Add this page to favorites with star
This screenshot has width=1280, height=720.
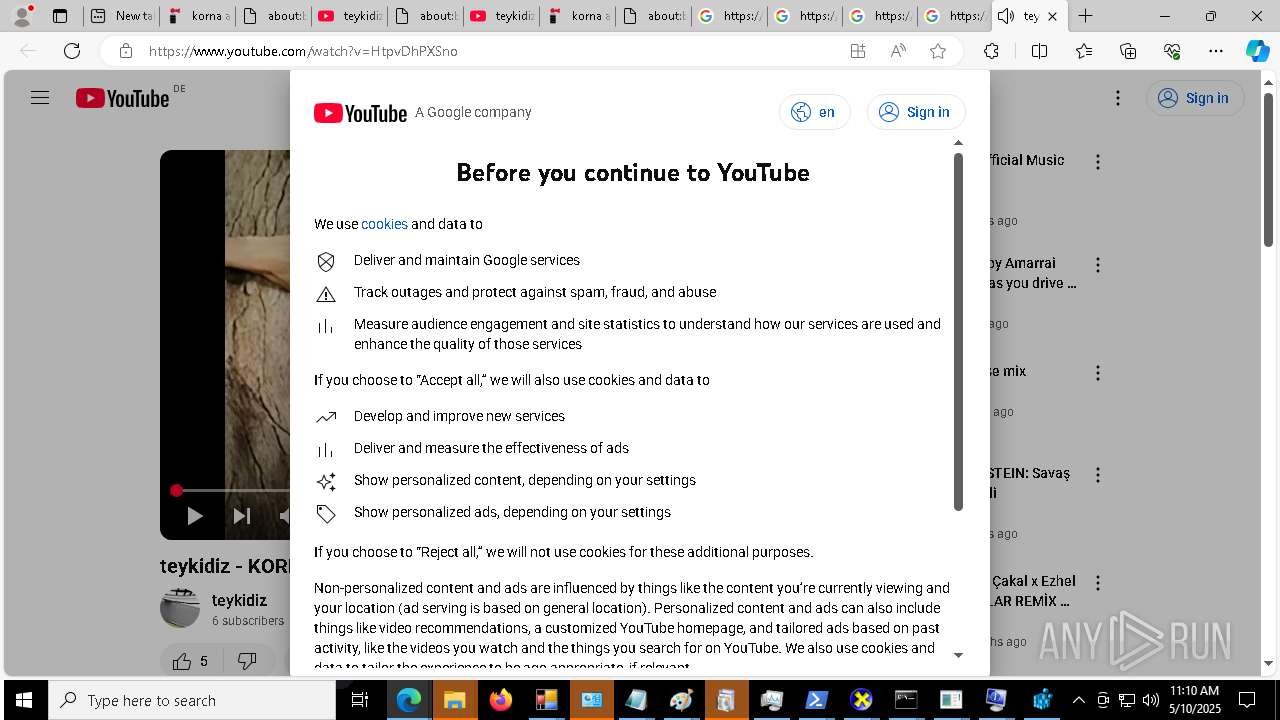(938, 51)
